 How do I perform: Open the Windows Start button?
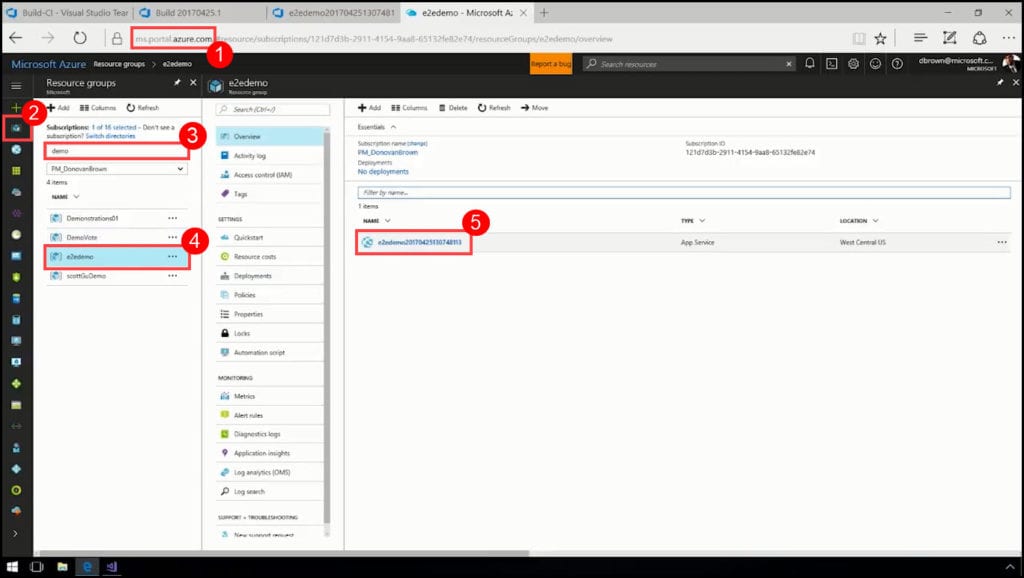tap(12, 566)
